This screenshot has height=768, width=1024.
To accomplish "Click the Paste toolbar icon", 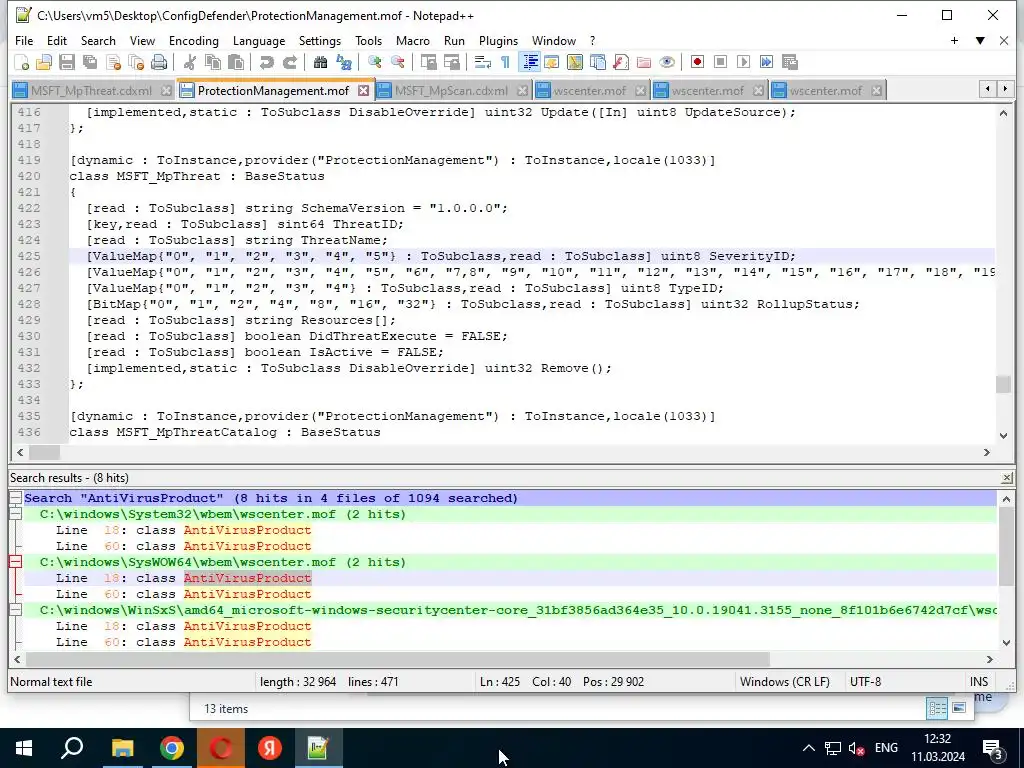I will [236, 62].
